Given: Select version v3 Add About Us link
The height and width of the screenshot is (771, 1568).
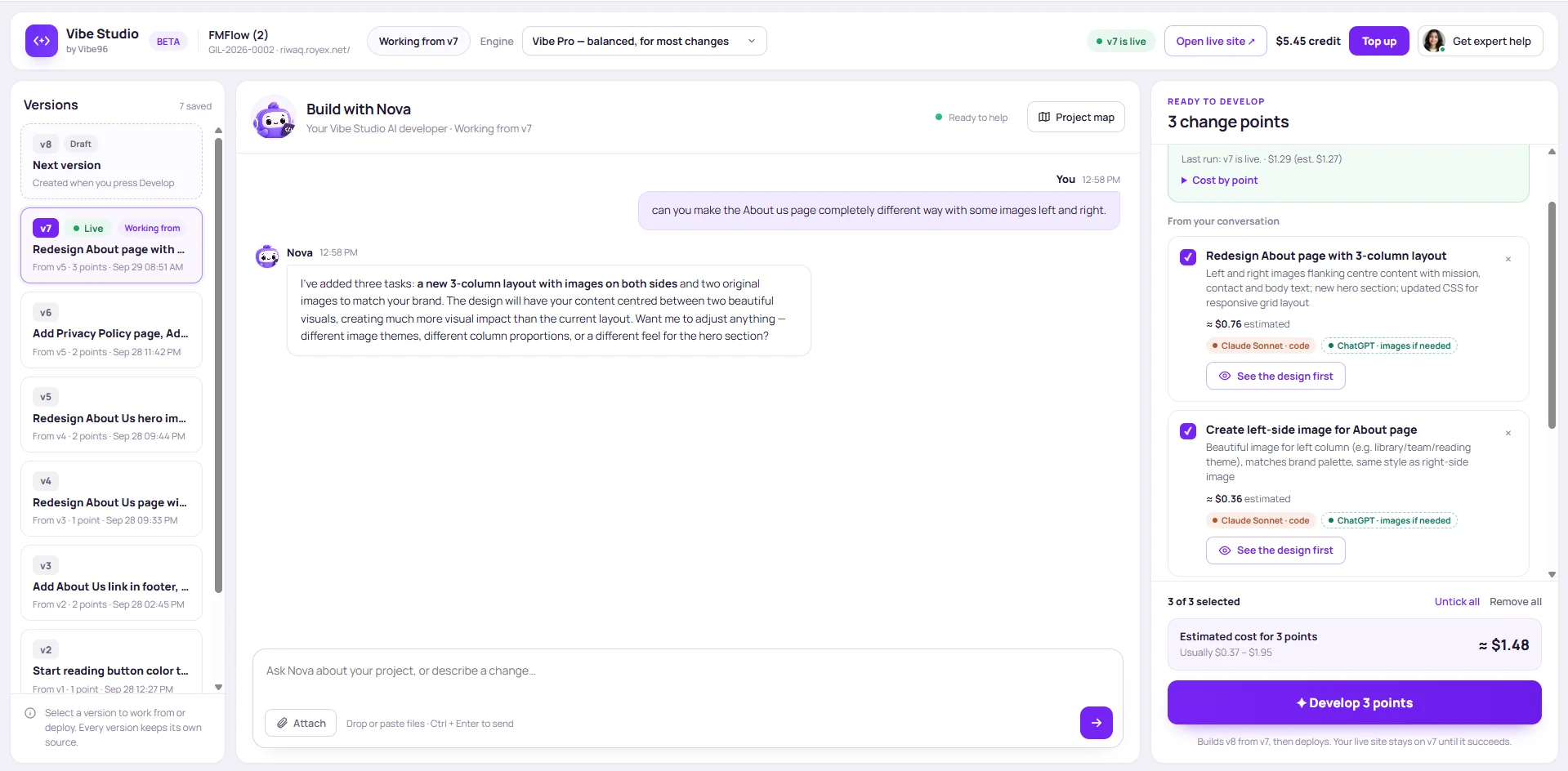Looking at the screenshot, I should coord(111,582).
